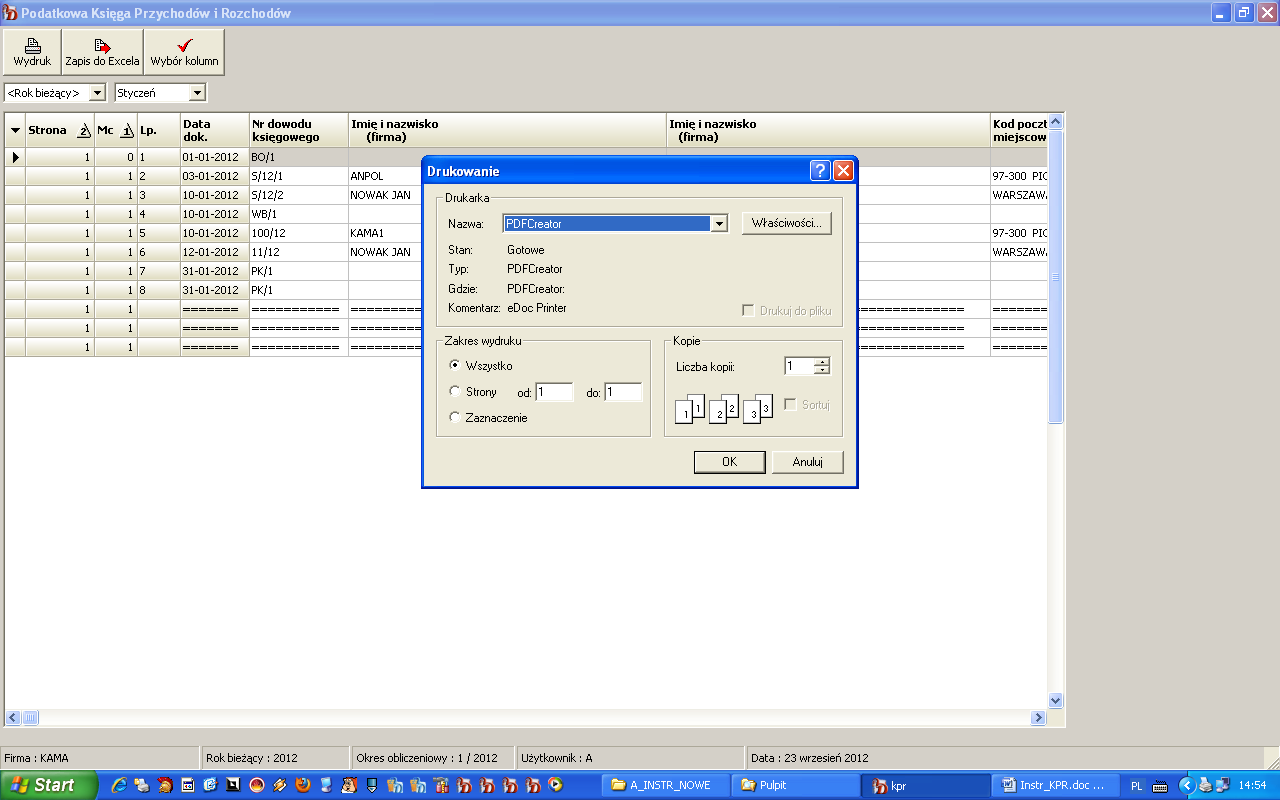1280x800 pixels.
Task: Click the Liczba kopii number field
Action: pyautogui.click(x=799, y=367)
